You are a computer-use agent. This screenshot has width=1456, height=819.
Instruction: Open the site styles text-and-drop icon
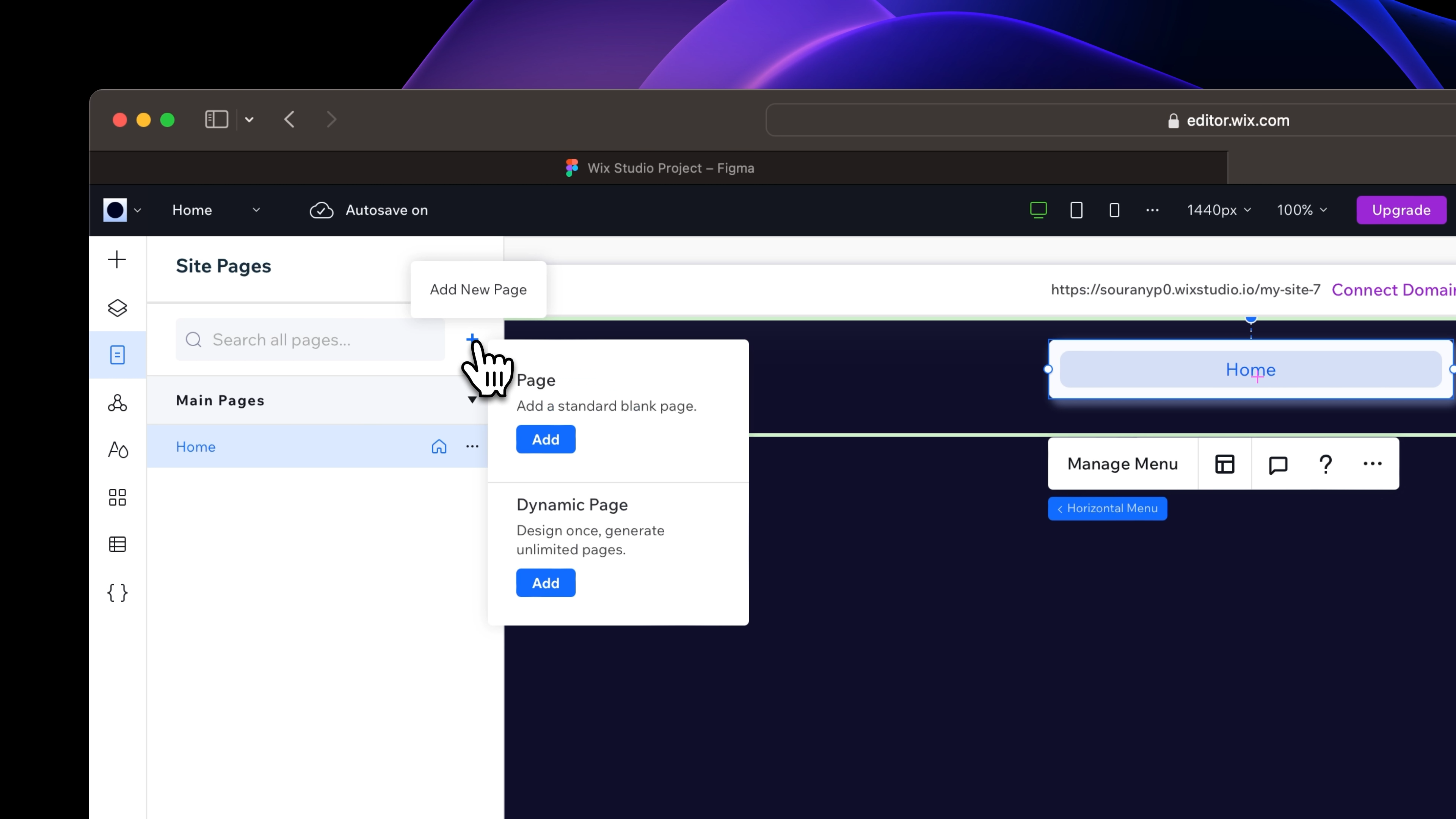117,450
